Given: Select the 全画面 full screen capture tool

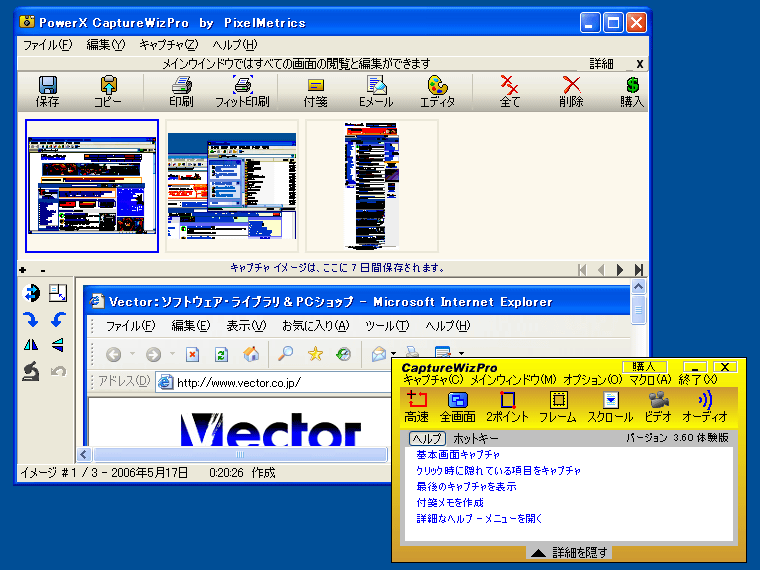Looking at the screenshot, I should 457,407.
